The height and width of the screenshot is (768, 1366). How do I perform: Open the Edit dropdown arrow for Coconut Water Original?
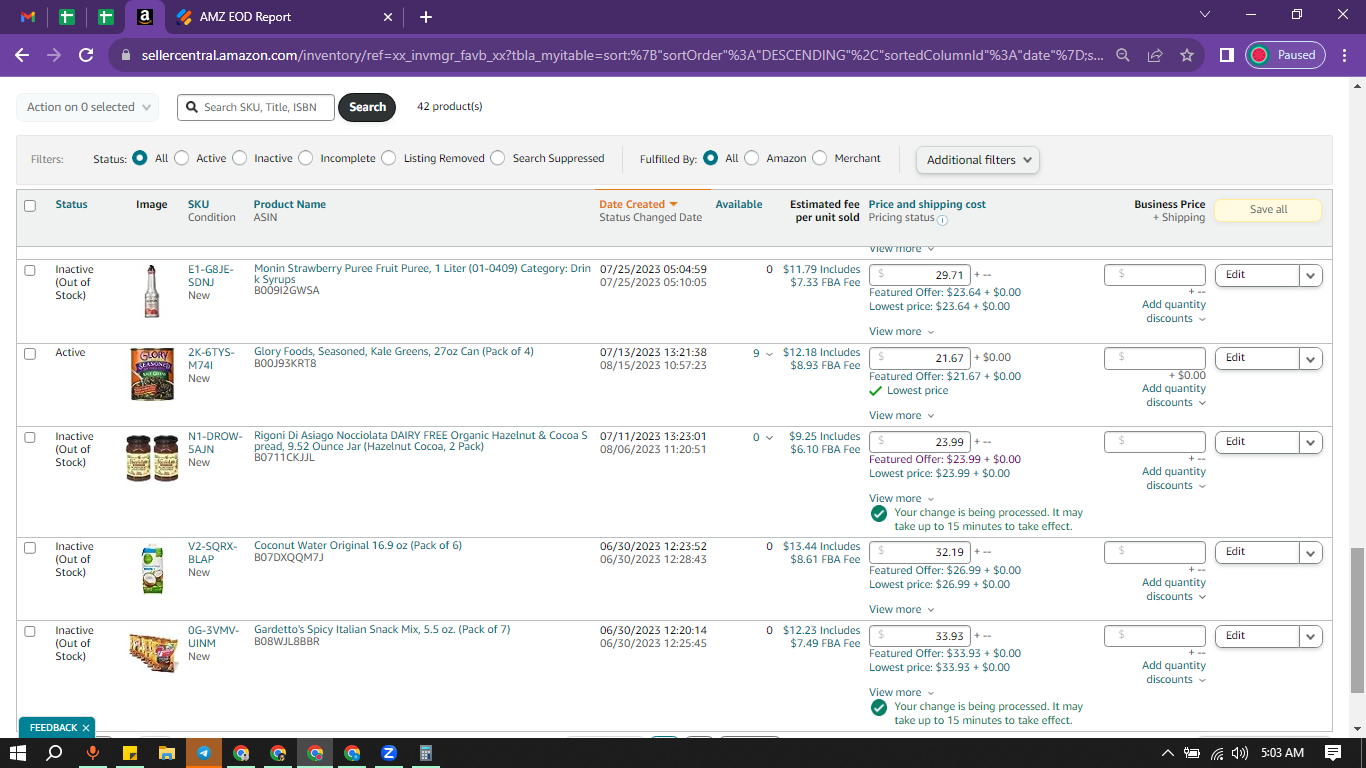click(1311, 552)
